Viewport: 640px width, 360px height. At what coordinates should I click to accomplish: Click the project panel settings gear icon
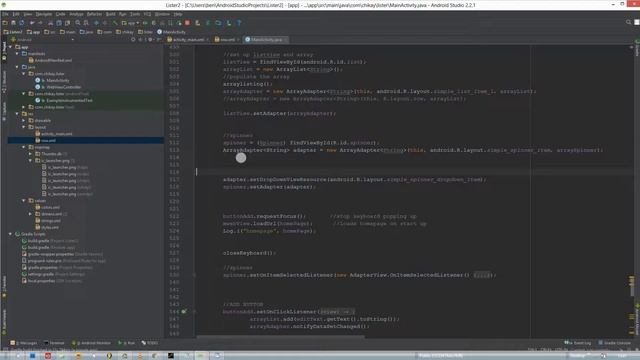pos(150,40)
